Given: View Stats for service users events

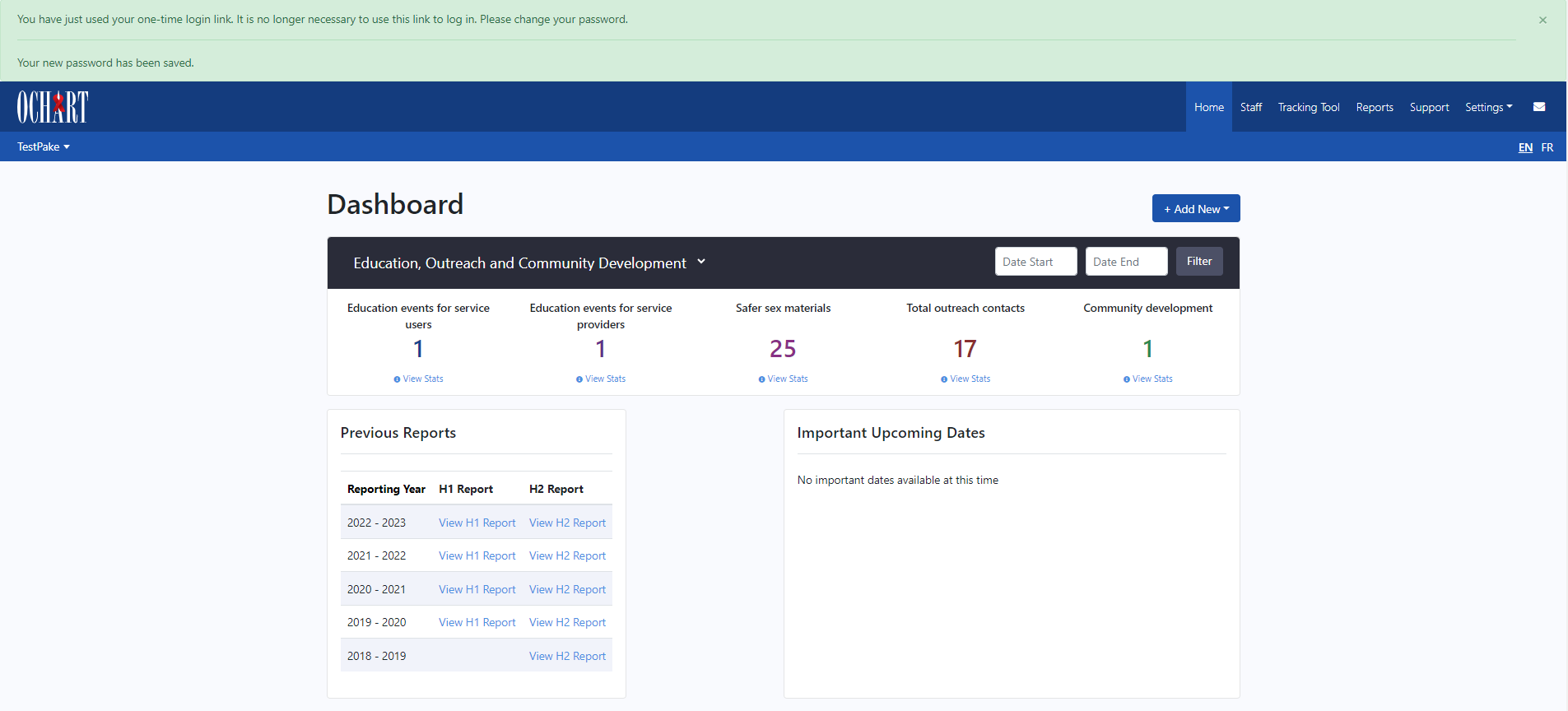Looking at the screenshot, I should coord(418,379).
